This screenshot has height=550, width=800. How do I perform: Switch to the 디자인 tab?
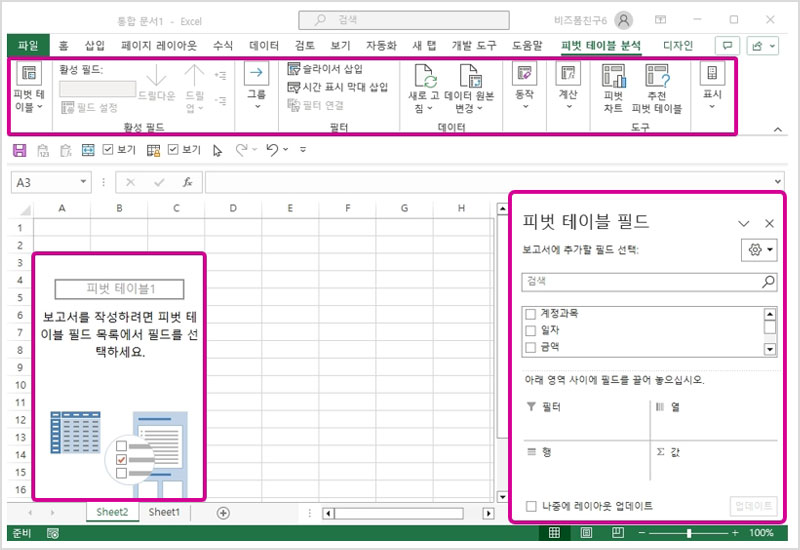point(678,45)
